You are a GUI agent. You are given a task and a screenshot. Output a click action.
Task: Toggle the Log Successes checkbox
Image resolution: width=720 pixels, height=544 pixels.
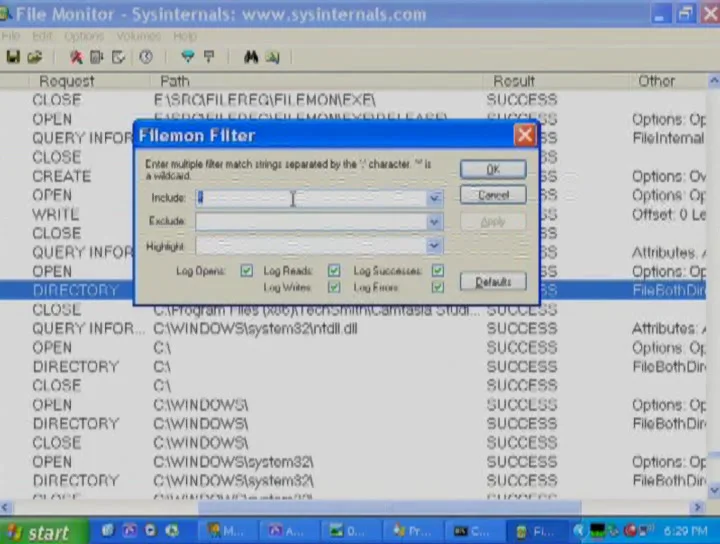click(438, 270)
